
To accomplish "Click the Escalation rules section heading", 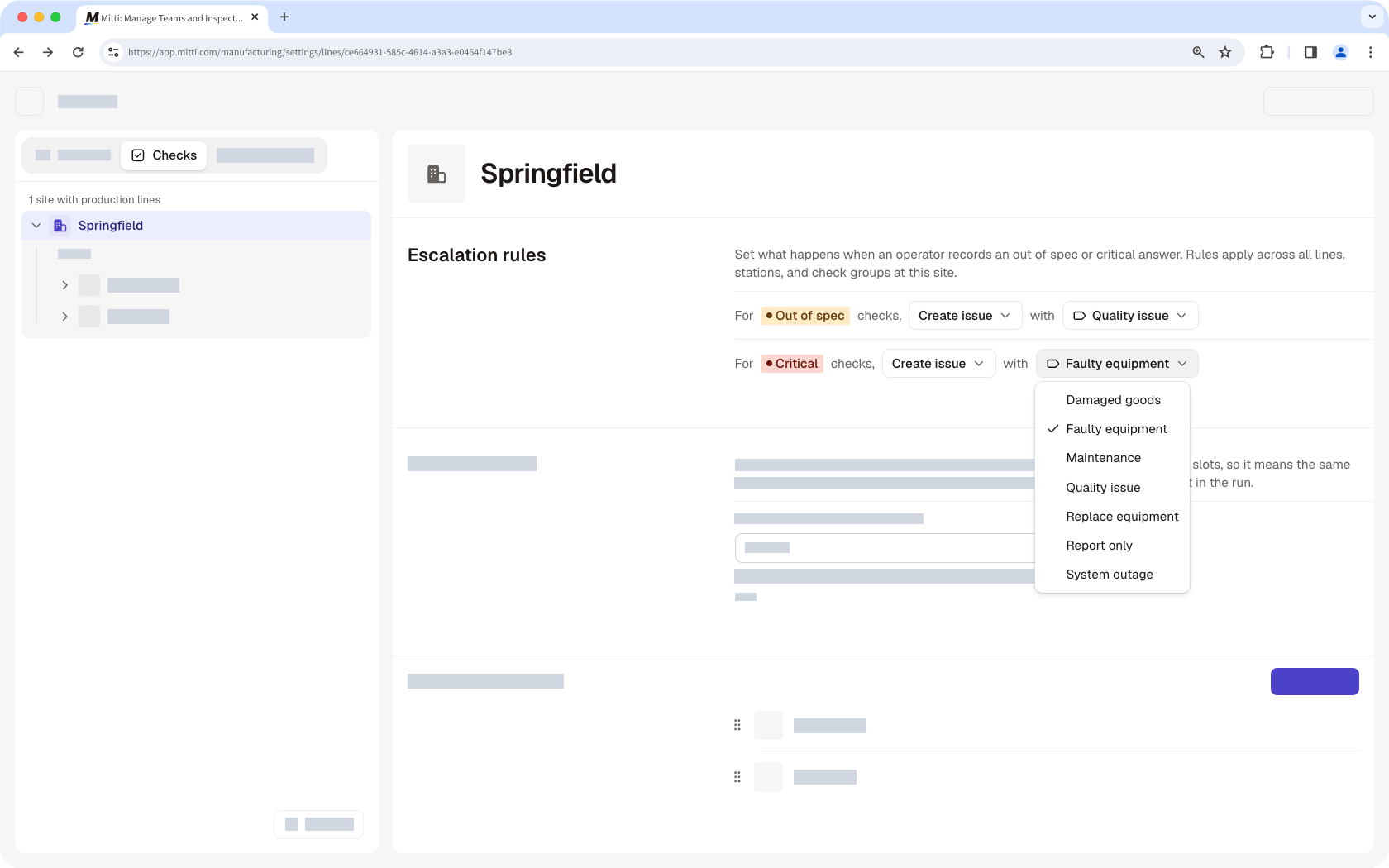I will [x=476, y=255].
